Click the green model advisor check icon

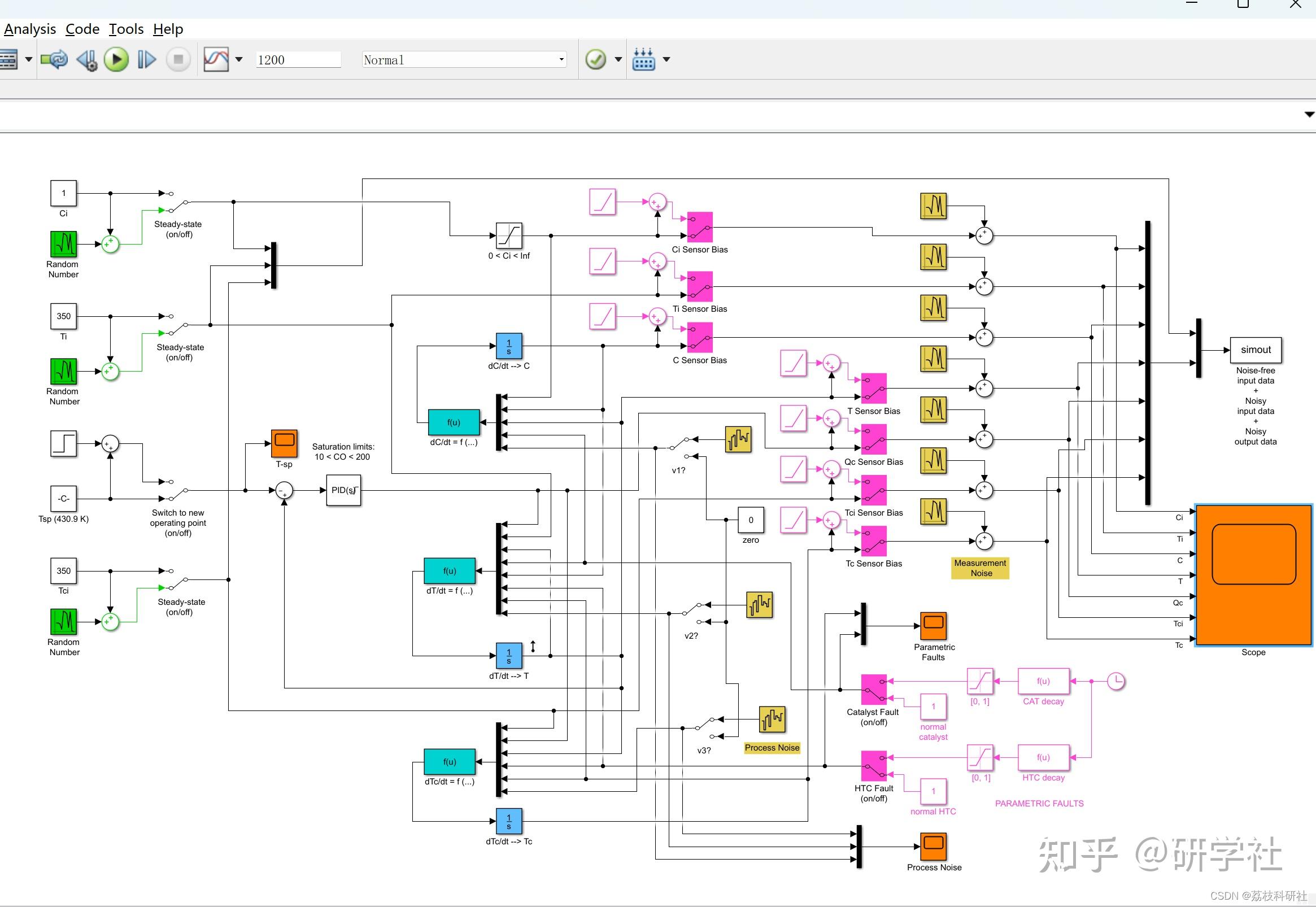(x=596, y=59)
